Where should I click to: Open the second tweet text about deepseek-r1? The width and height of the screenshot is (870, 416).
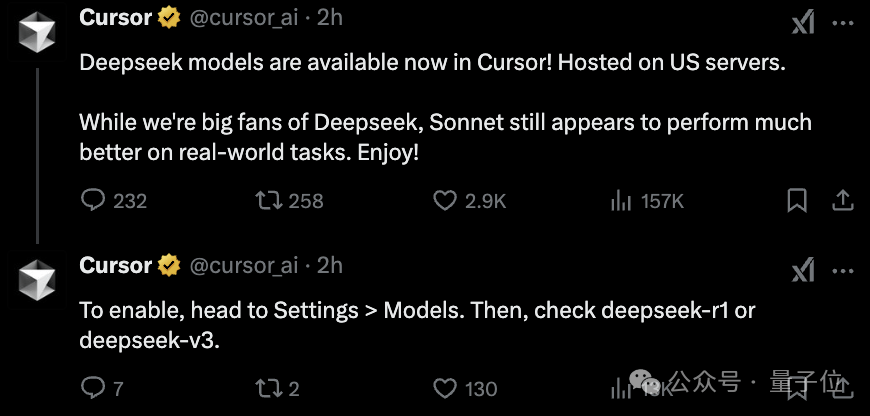point(417,325)
